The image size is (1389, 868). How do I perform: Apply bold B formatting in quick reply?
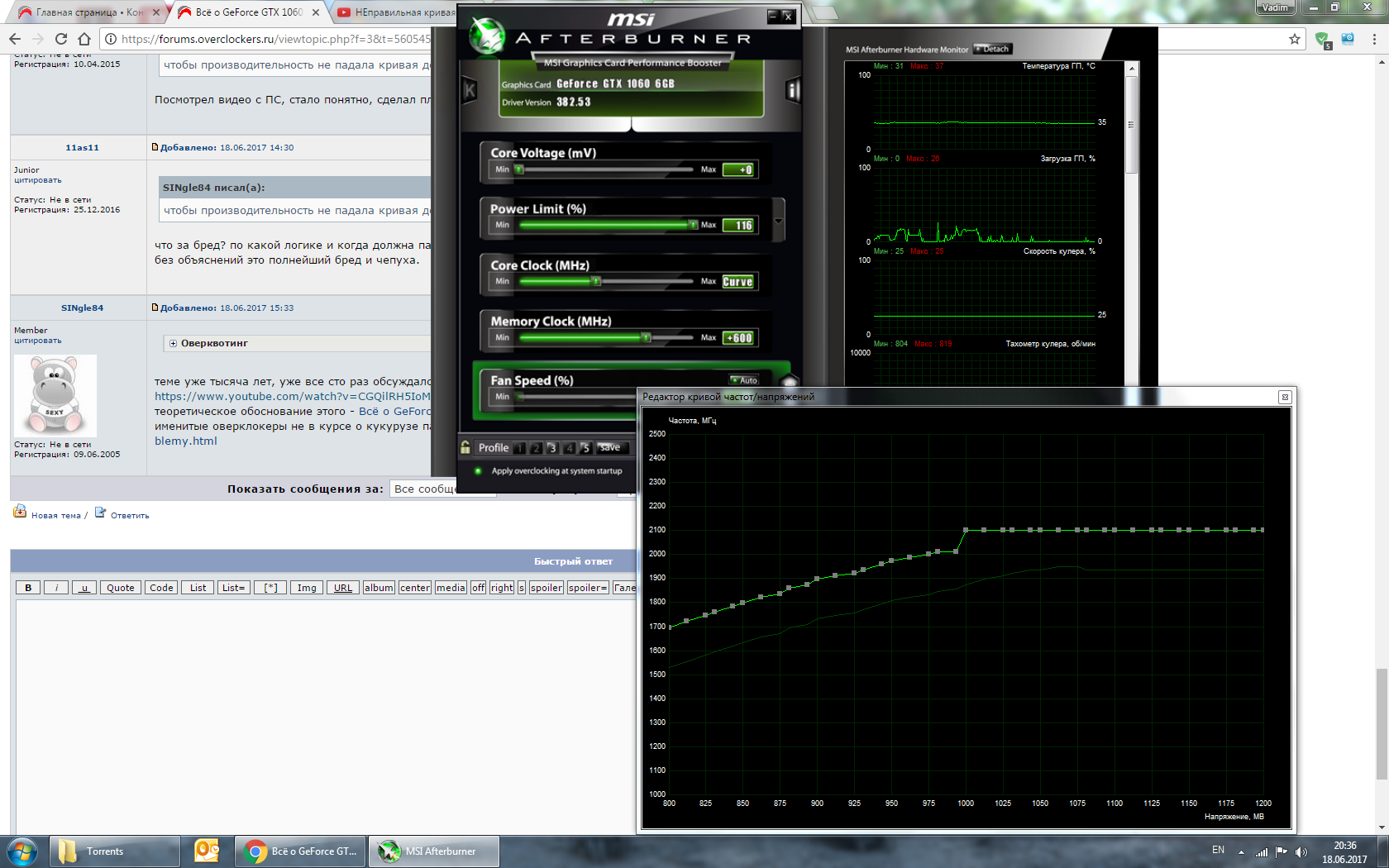(28, 588)
